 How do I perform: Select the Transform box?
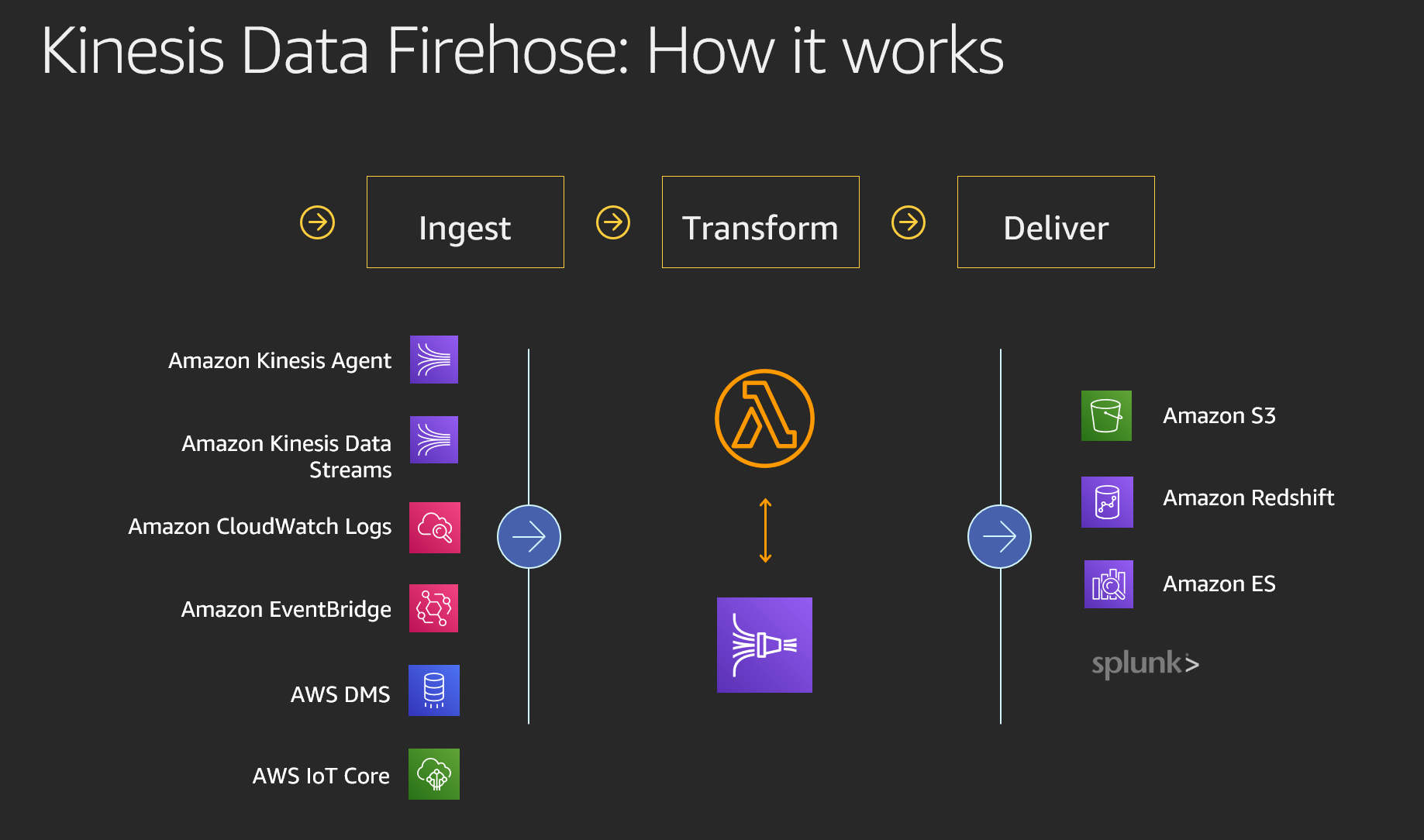(760, 222)
